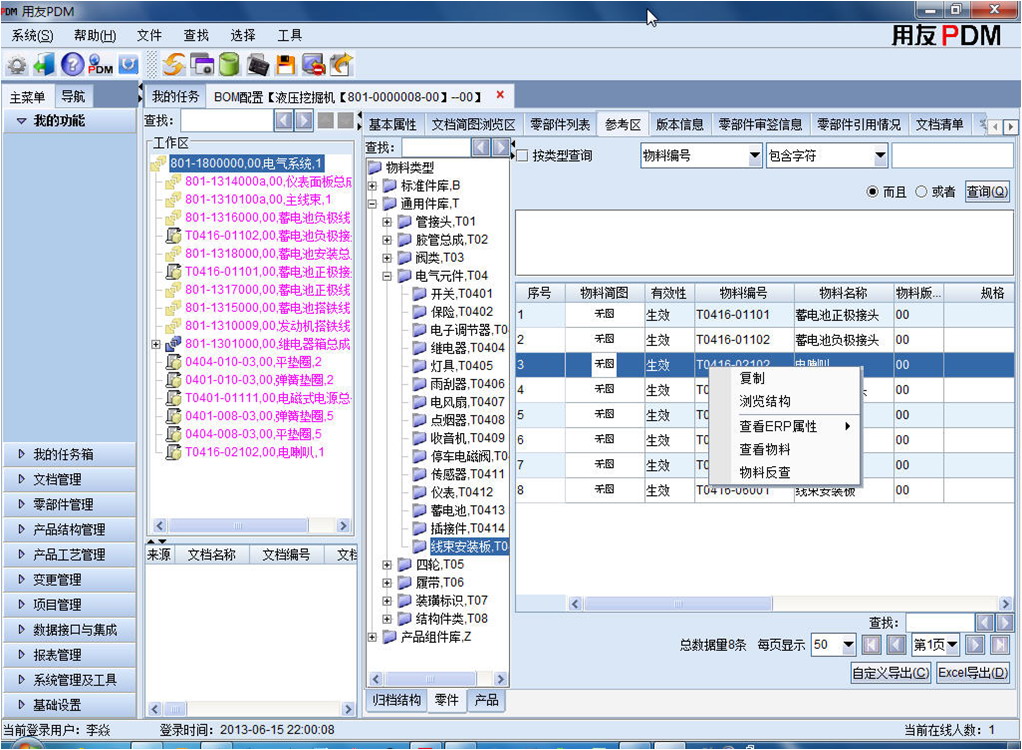Expand the 标准件库,B tree node
1022x750 pixels.
[x=372, y=186]
